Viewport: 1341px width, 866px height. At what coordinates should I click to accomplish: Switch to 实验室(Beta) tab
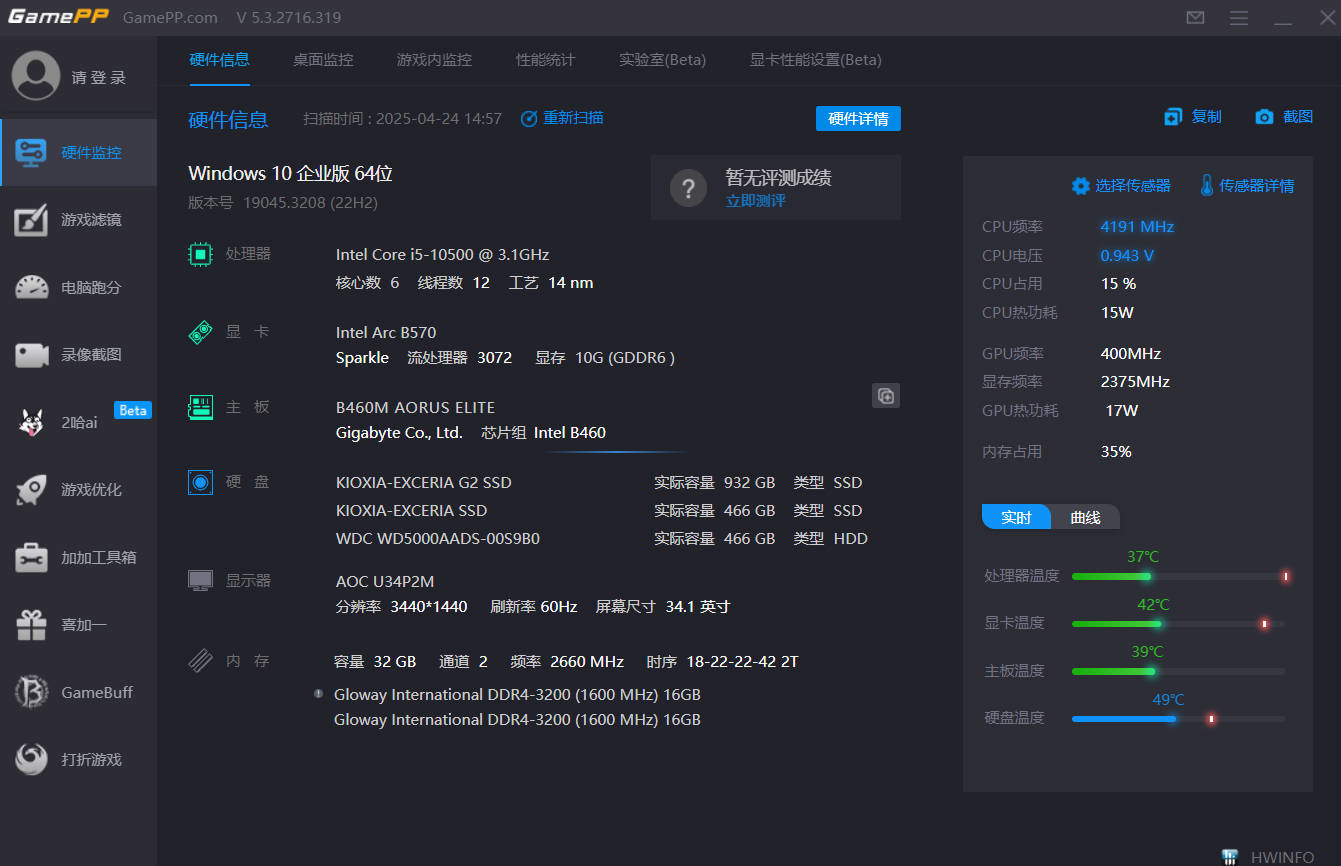pos(662,59)
